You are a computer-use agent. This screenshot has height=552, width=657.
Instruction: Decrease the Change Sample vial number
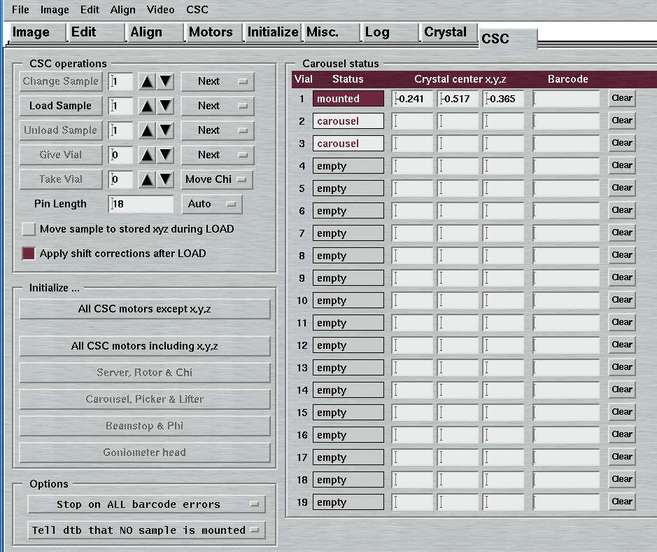[166, 82]
